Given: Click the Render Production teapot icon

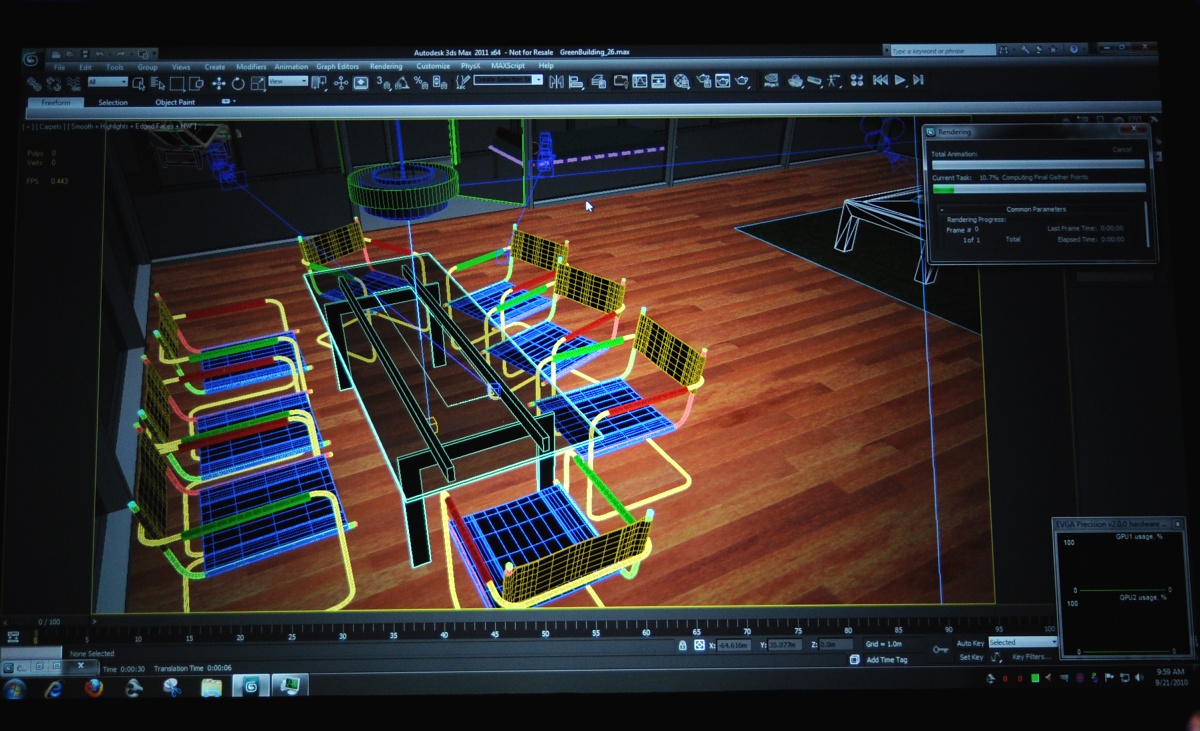Looking at the screenshot, I should (x=742, y=82).
